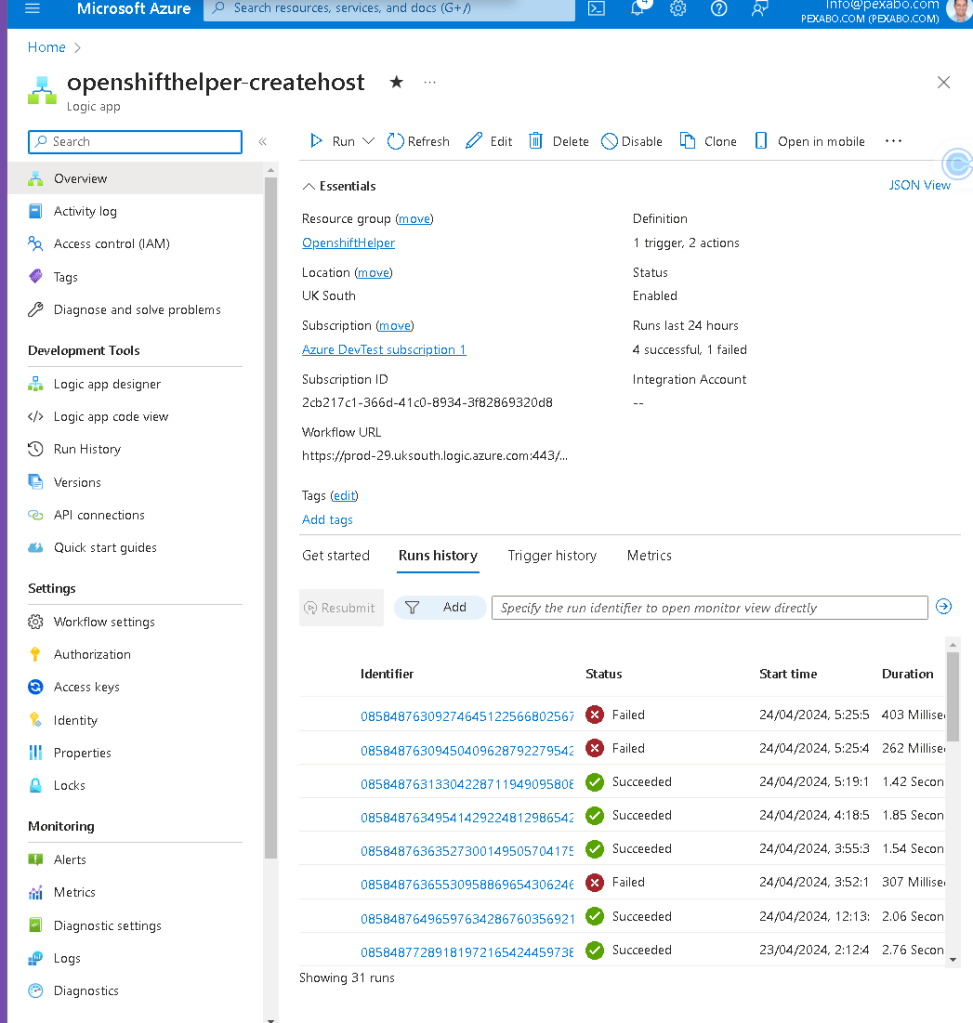Click the run identifier input field
Screen dimensions: 973x1023
point(709,607)
